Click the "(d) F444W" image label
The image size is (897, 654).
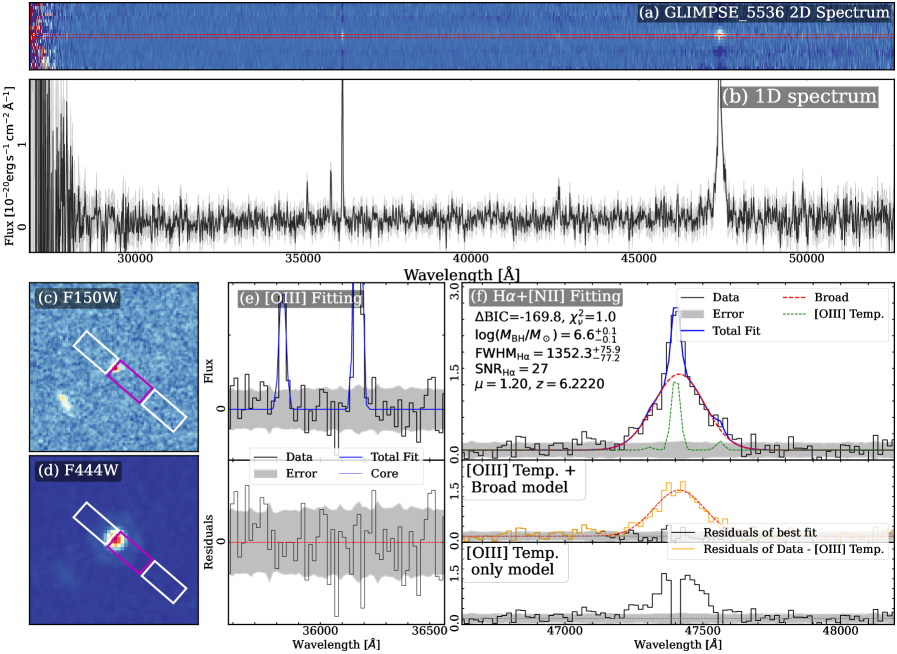(77, 470)
